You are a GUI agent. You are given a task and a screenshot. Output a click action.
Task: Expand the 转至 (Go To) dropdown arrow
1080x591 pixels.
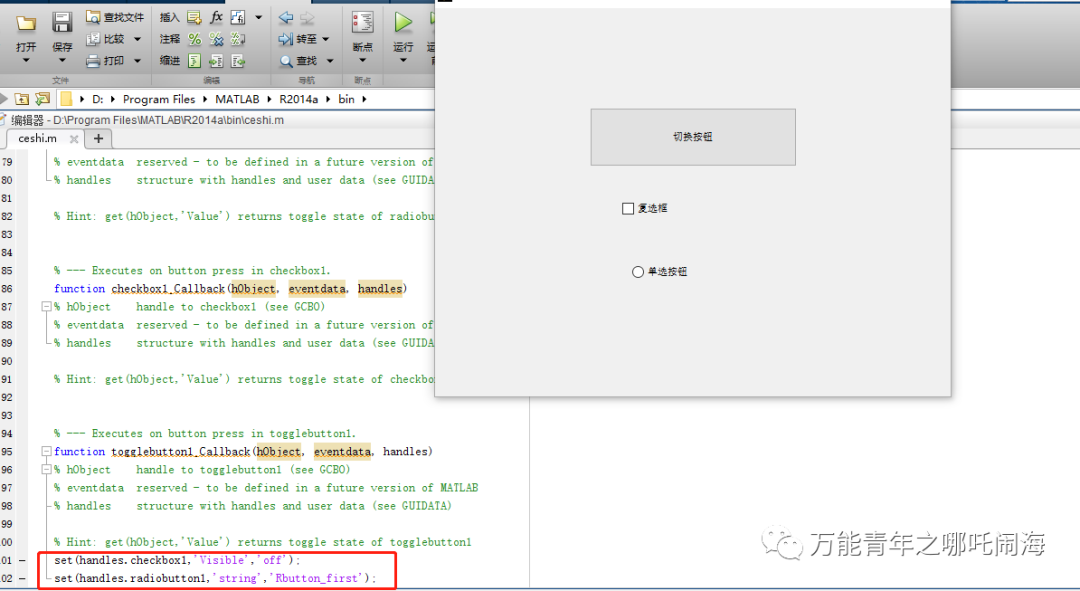click(x=326, y=39)
